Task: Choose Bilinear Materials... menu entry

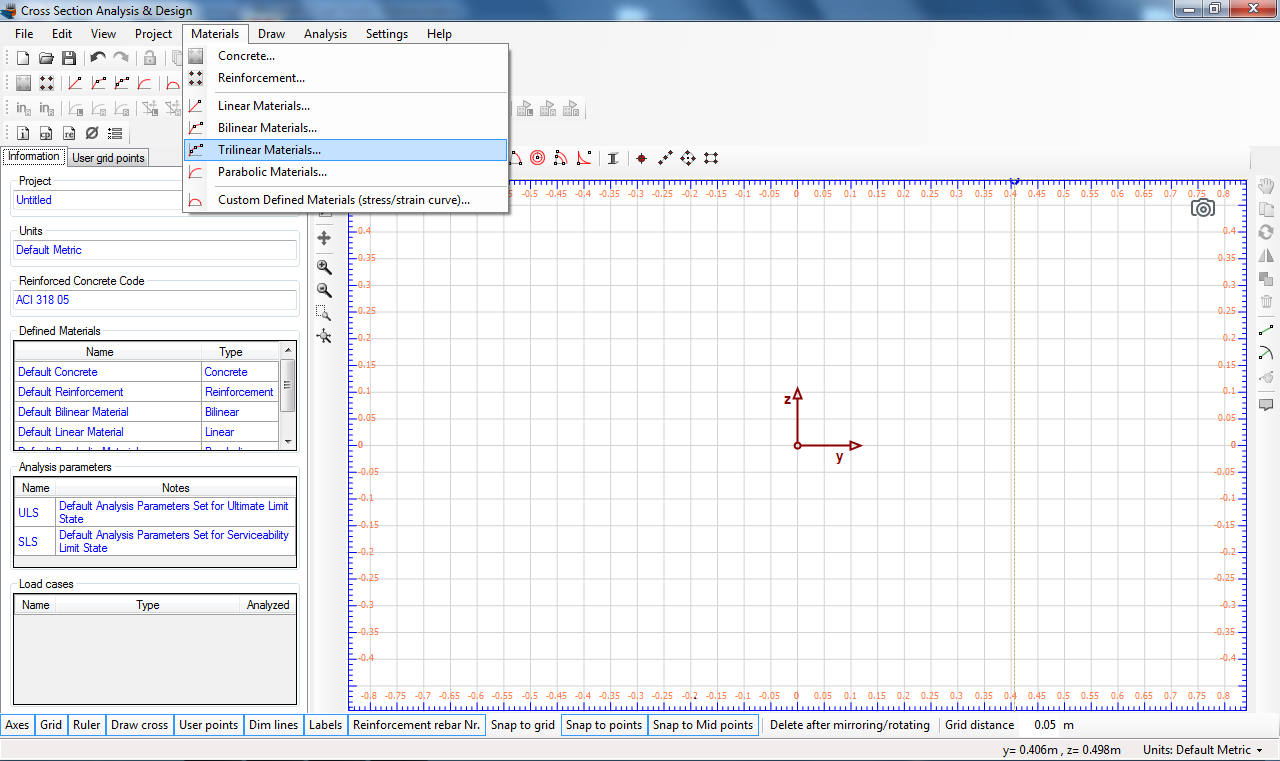Action: point(346,128)
